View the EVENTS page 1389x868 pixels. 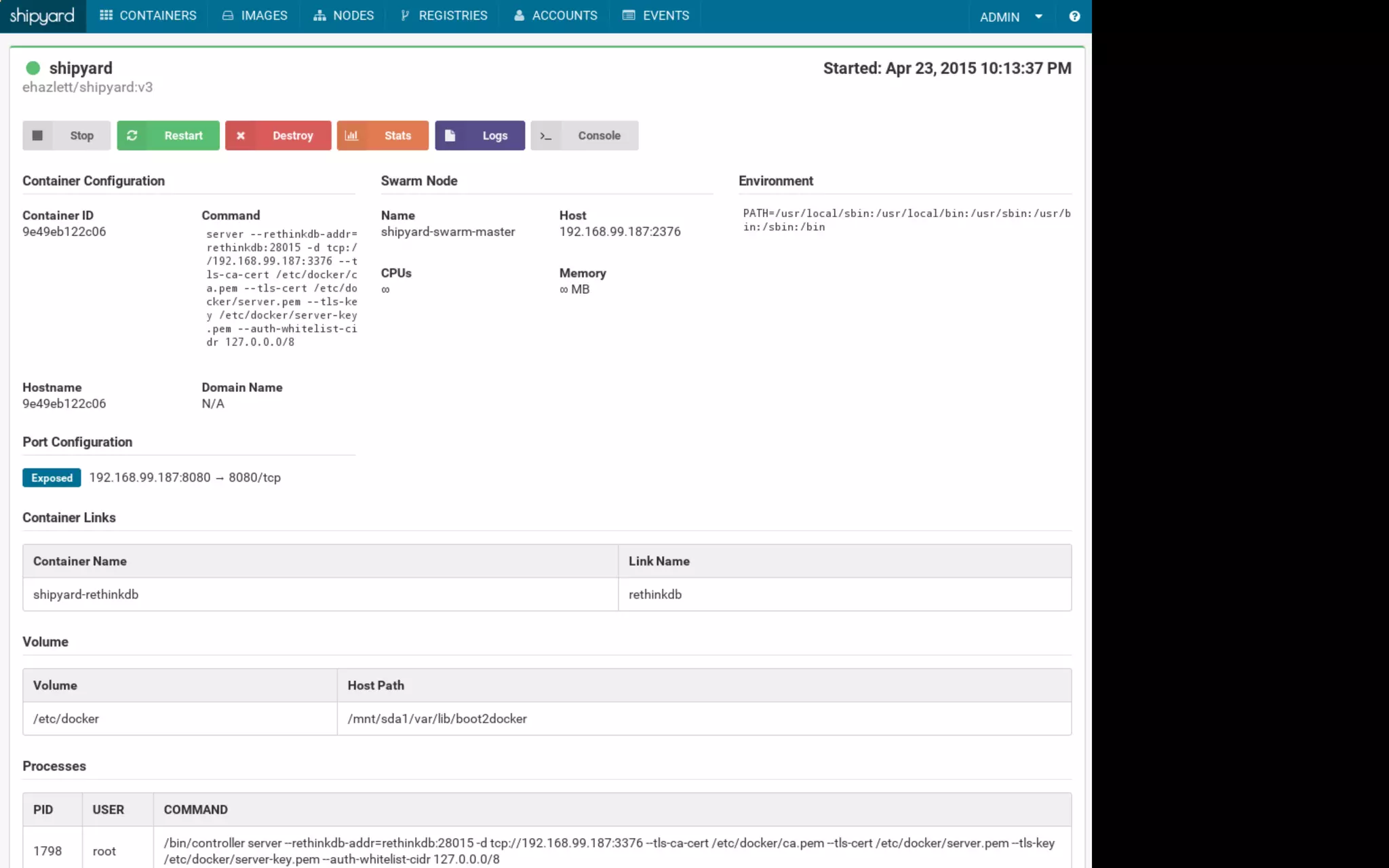(656, 16)
